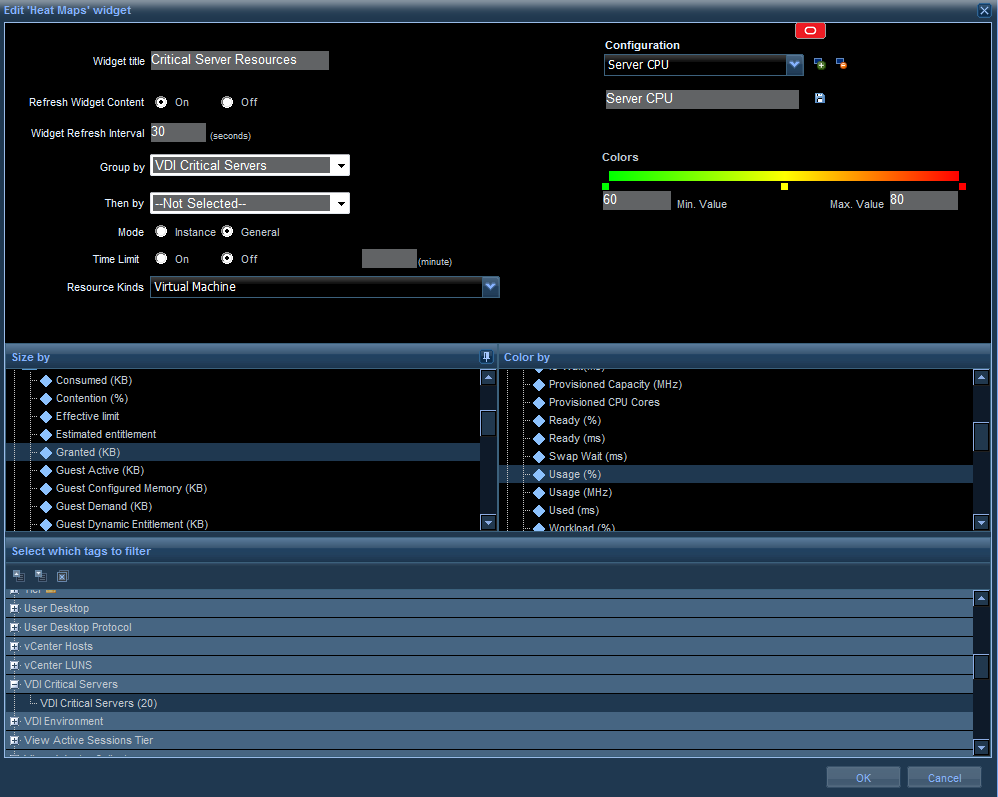Click the add configuration icon
This screenshot has height=797, width=998.
[x=819, y=64]
